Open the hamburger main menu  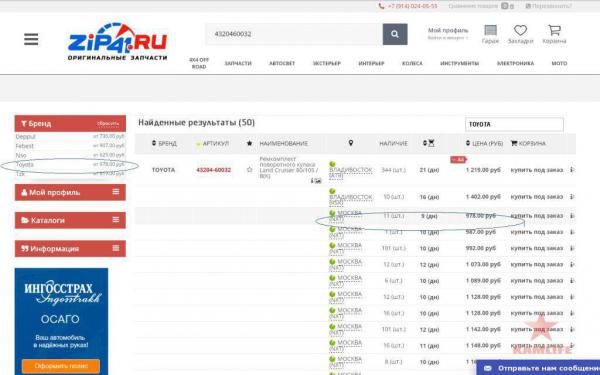(31, 39)
